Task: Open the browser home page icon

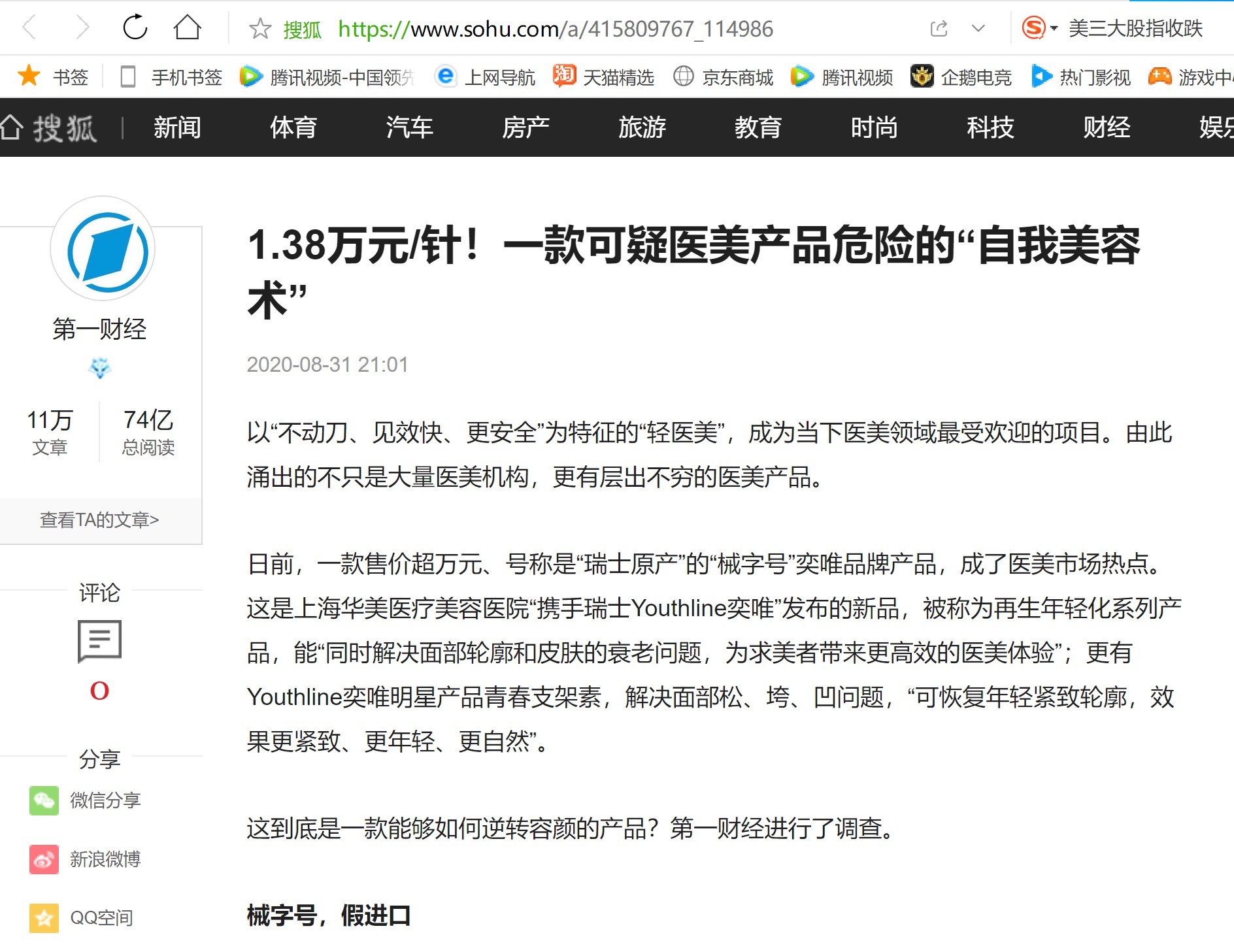Action: coord(188,27)
